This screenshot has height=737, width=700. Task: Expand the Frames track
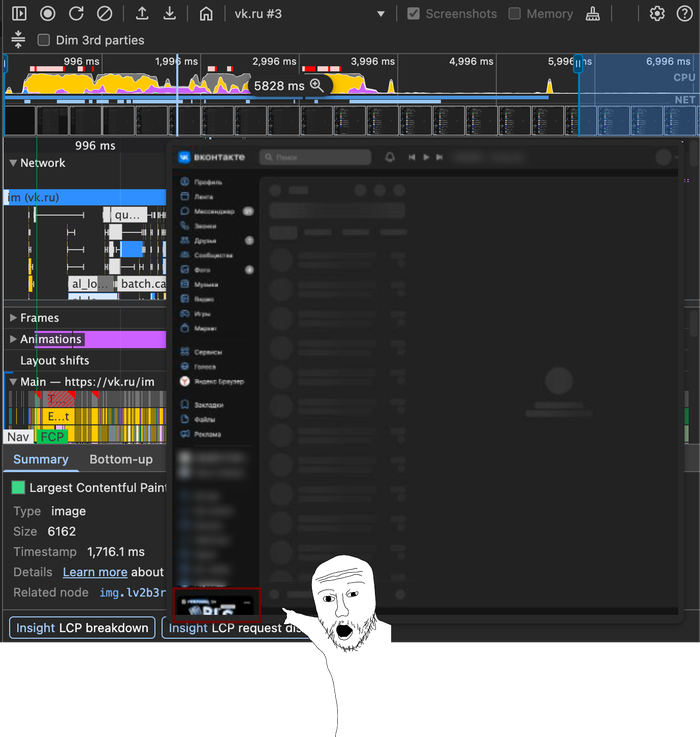tap(13, 318)
